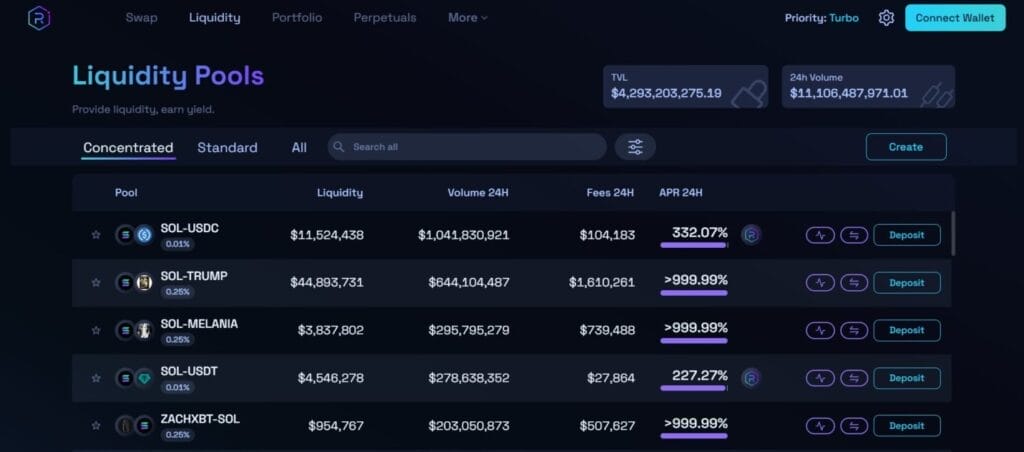Click the 0.25% fee badge of SOL-TRUMP
Image resolution: width=1024 pixels, height=452 pixels.
178,292
